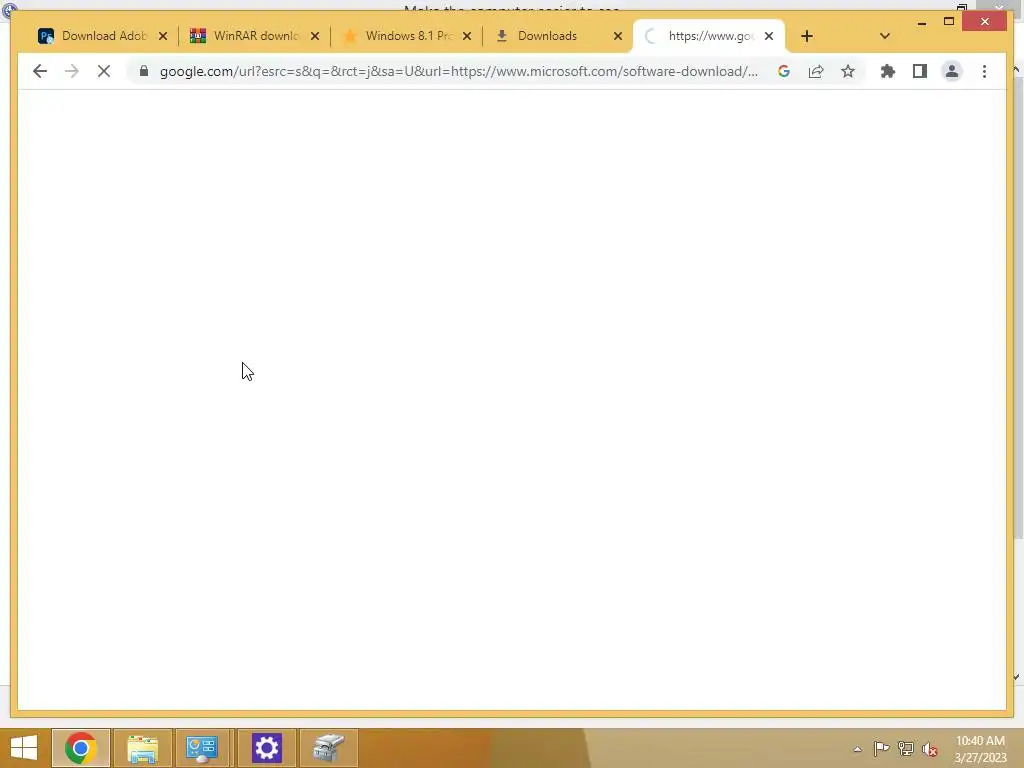Close the loading google.com tab
This screenshot has height=768, width=1024.
click(x=769, y=36)
